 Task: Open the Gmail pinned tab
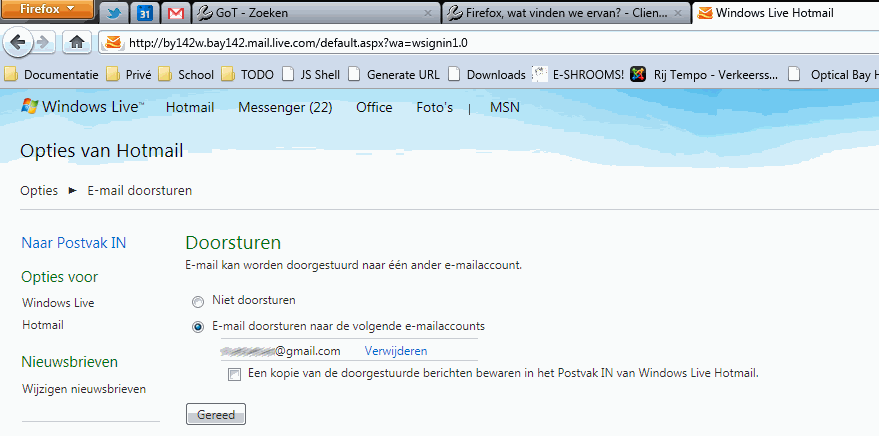[175, 13]
